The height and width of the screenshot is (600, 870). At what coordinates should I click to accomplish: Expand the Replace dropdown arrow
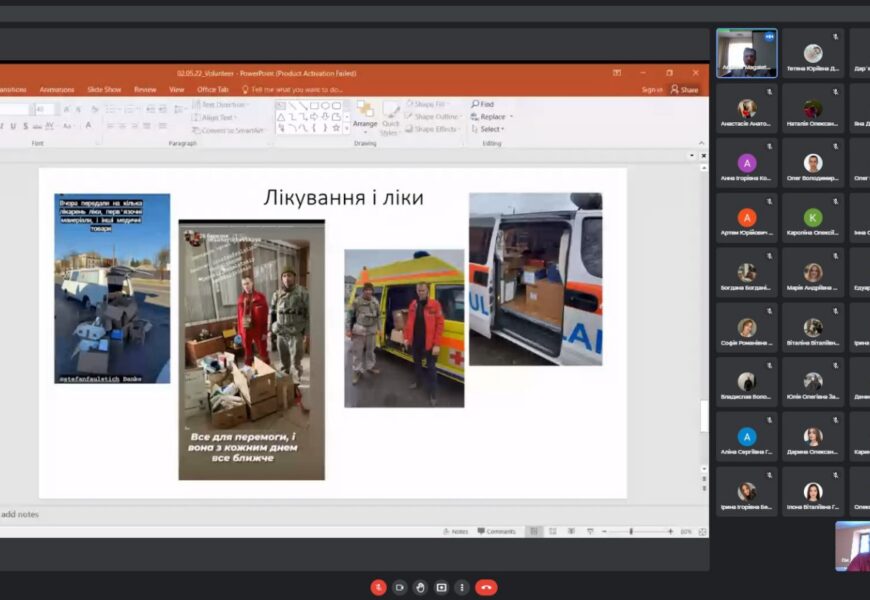pyautogui.click(x=509, y=117)
